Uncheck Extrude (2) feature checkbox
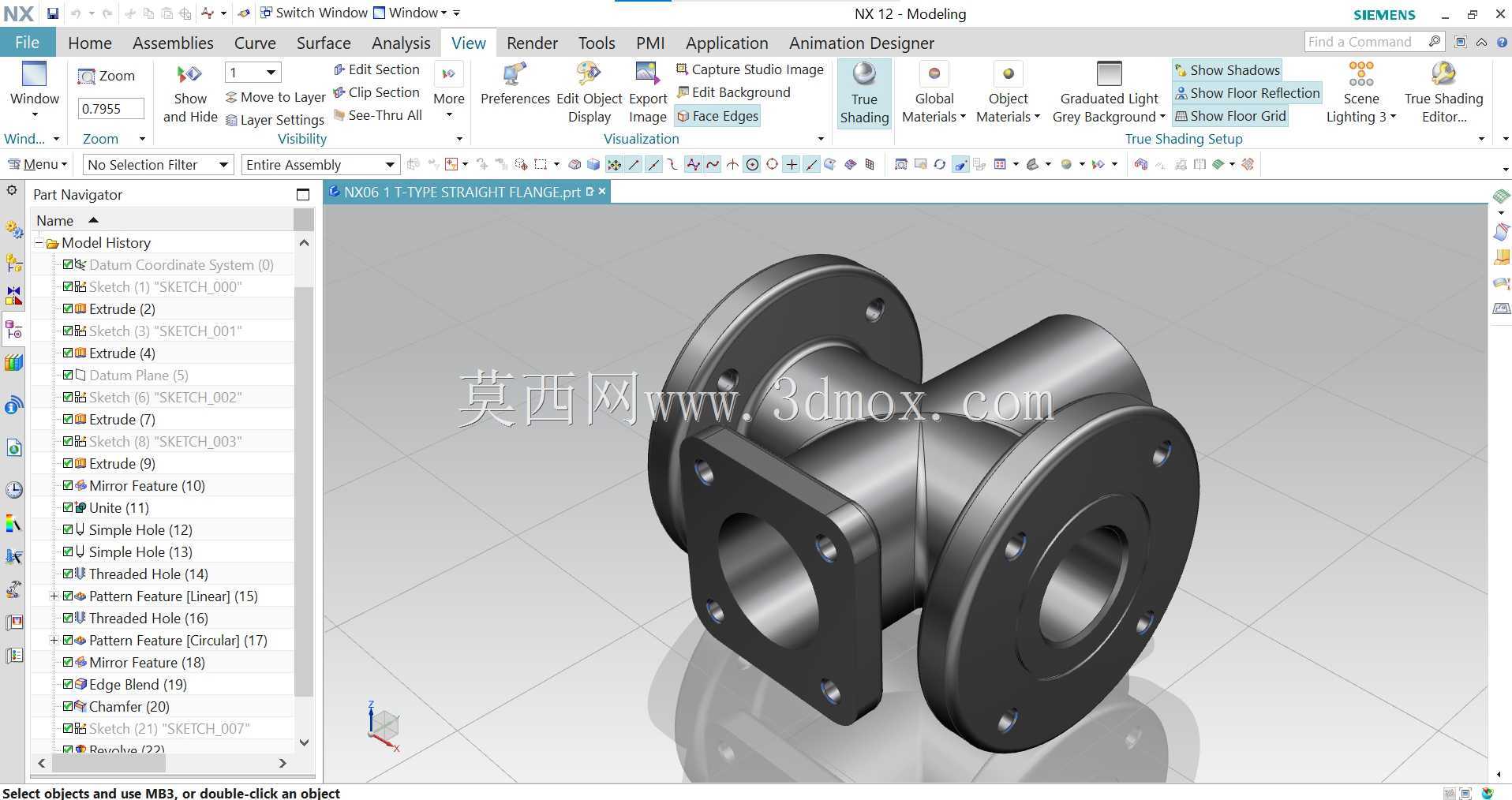Image resolution: width=1512 pixels, height=800 pixels. pyautogui.click(x=68, y=308)
